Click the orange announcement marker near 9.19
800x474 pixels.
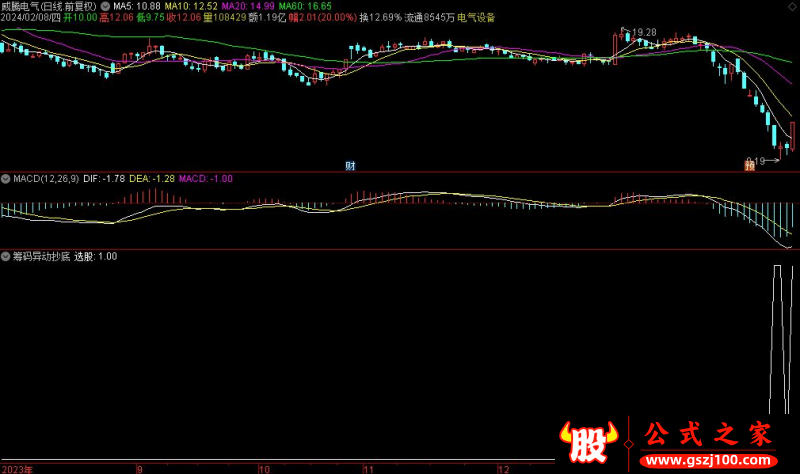pyautogui.click(x=748, y=165)
